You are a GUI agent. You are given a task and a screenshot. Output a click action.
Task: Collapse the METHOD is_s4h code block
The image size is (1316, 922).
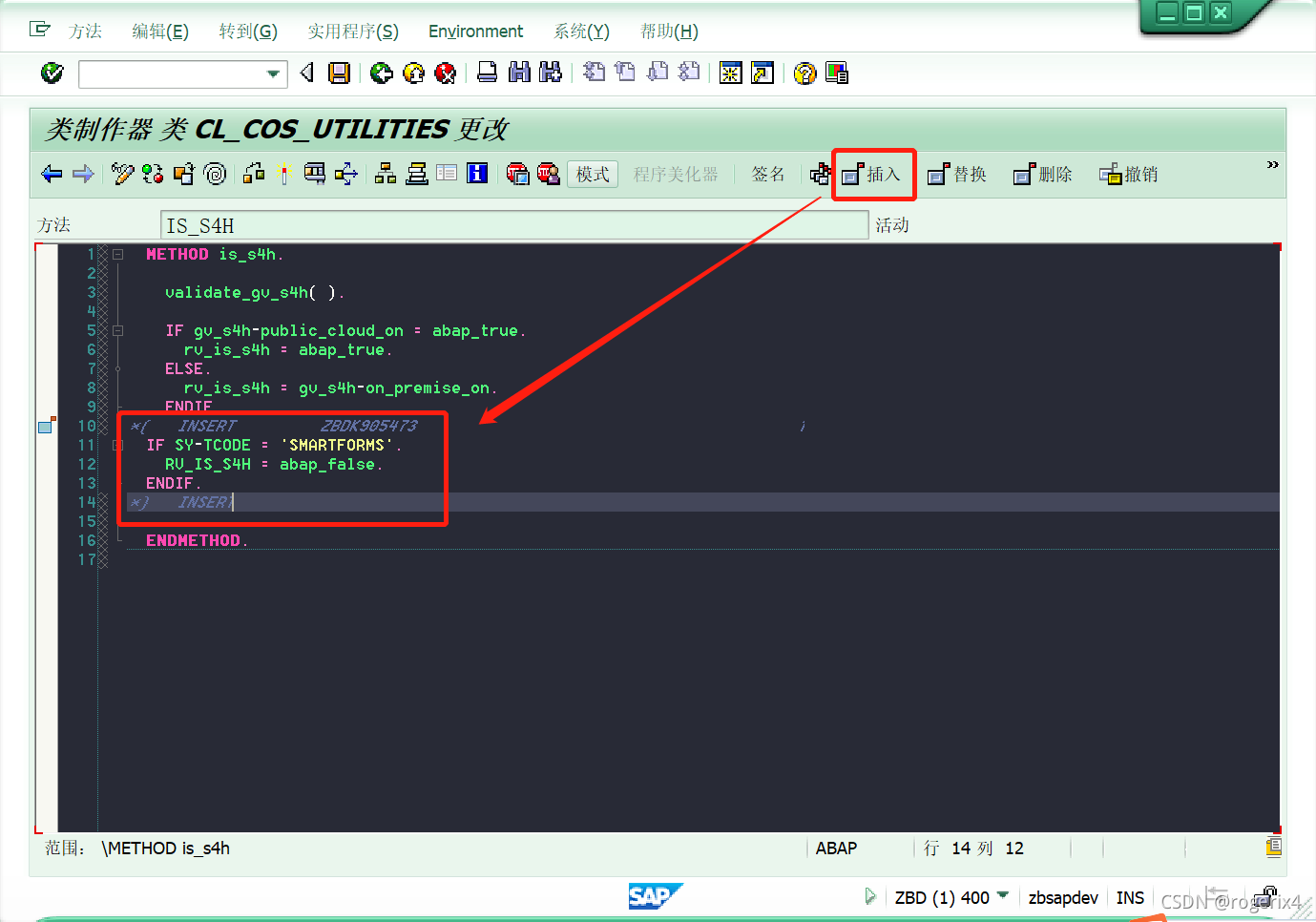[x=118, y=255]
